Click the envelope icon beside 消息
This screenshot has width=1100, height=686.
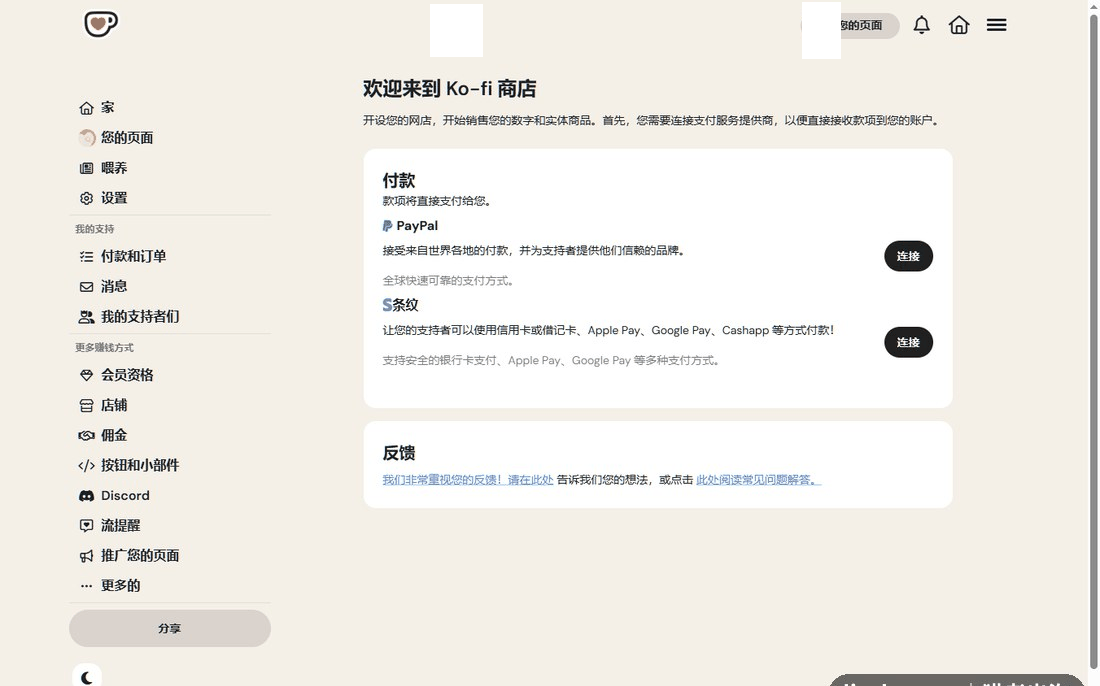pyautogui.click(x=86, y=287)
